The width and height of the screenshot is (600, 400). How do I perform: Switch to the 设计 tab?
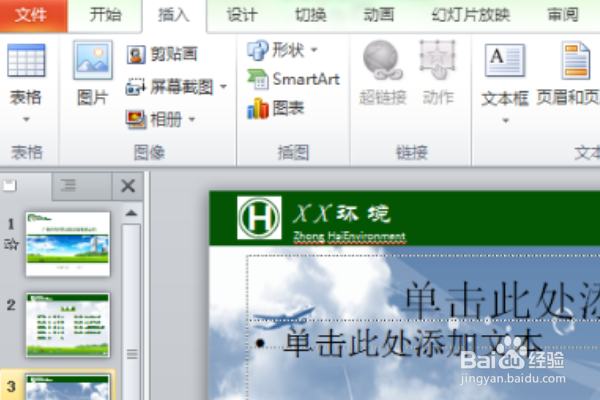(x=242, y=15)
